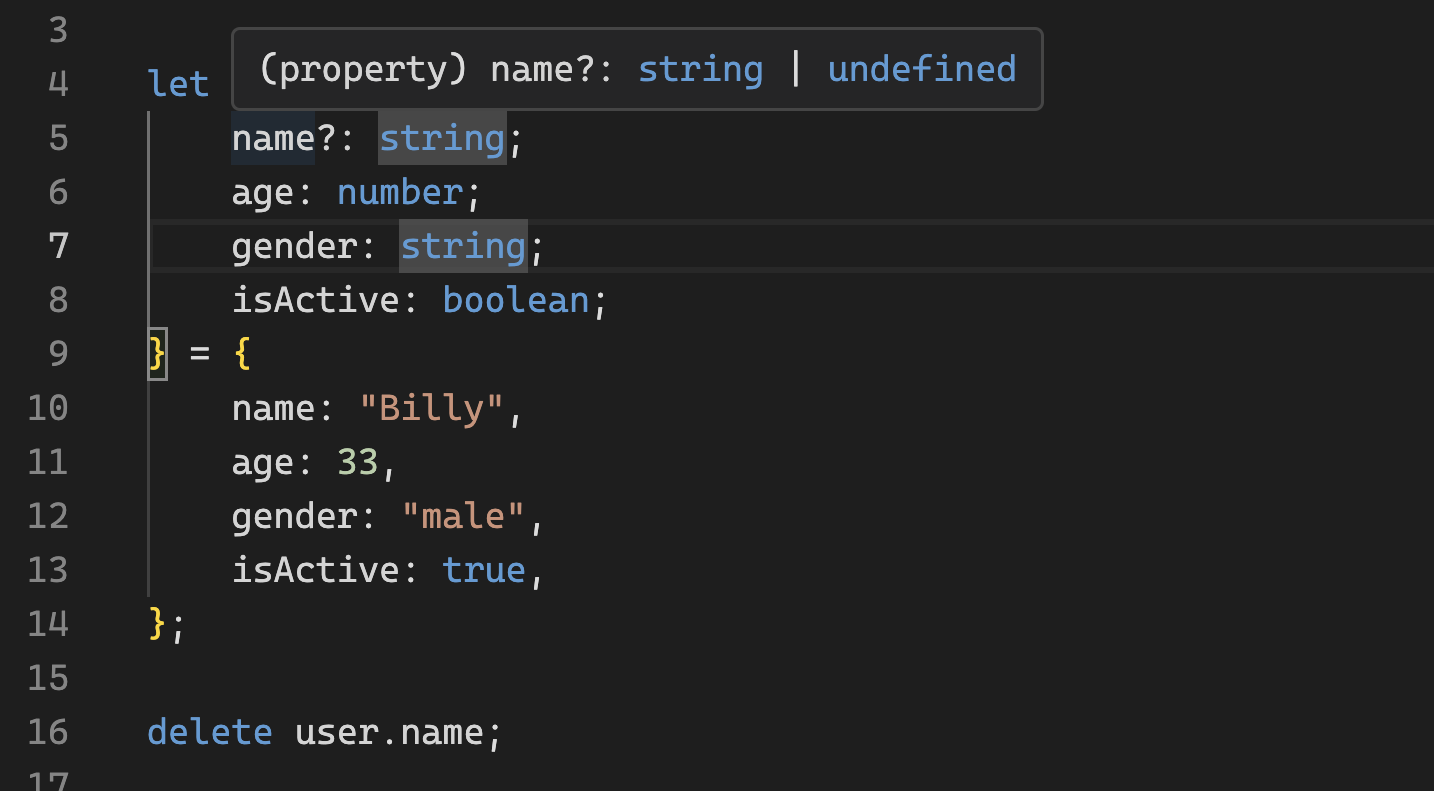The height and width of the screenshot is (791, 1434).
Task: Click closing brace on line 9
Action: pos(157,354)
